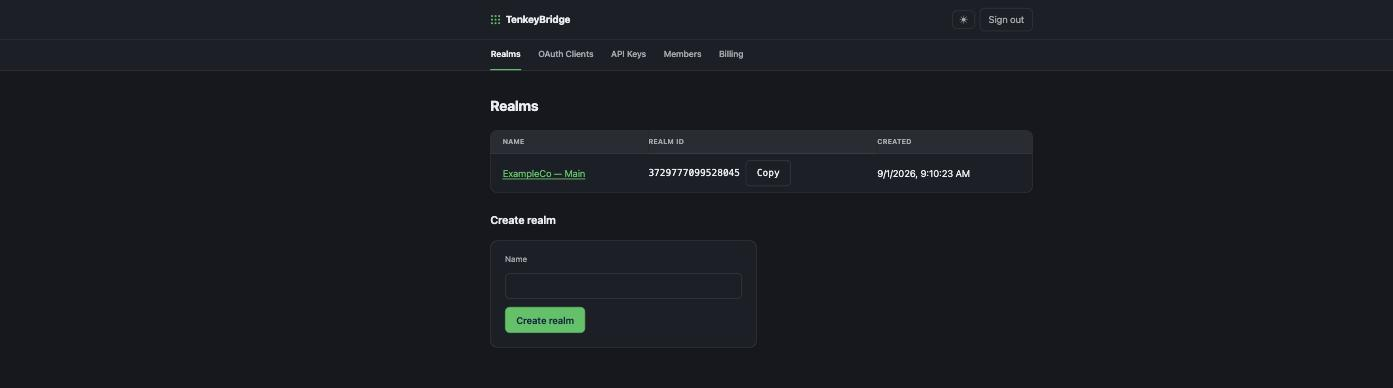Image resolution: width=1393 pixels, height=388 pixels.
Task: Select the realm ID text 3729777099528045
Action: pyautogui.click(x=694, y=173)
